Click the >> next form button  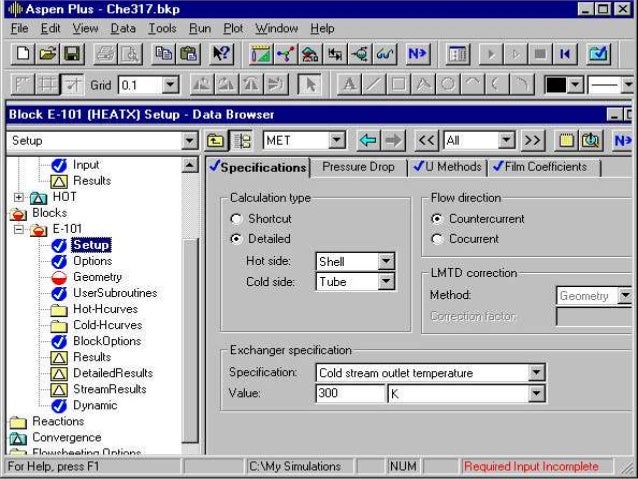click(x=532, y=141)
